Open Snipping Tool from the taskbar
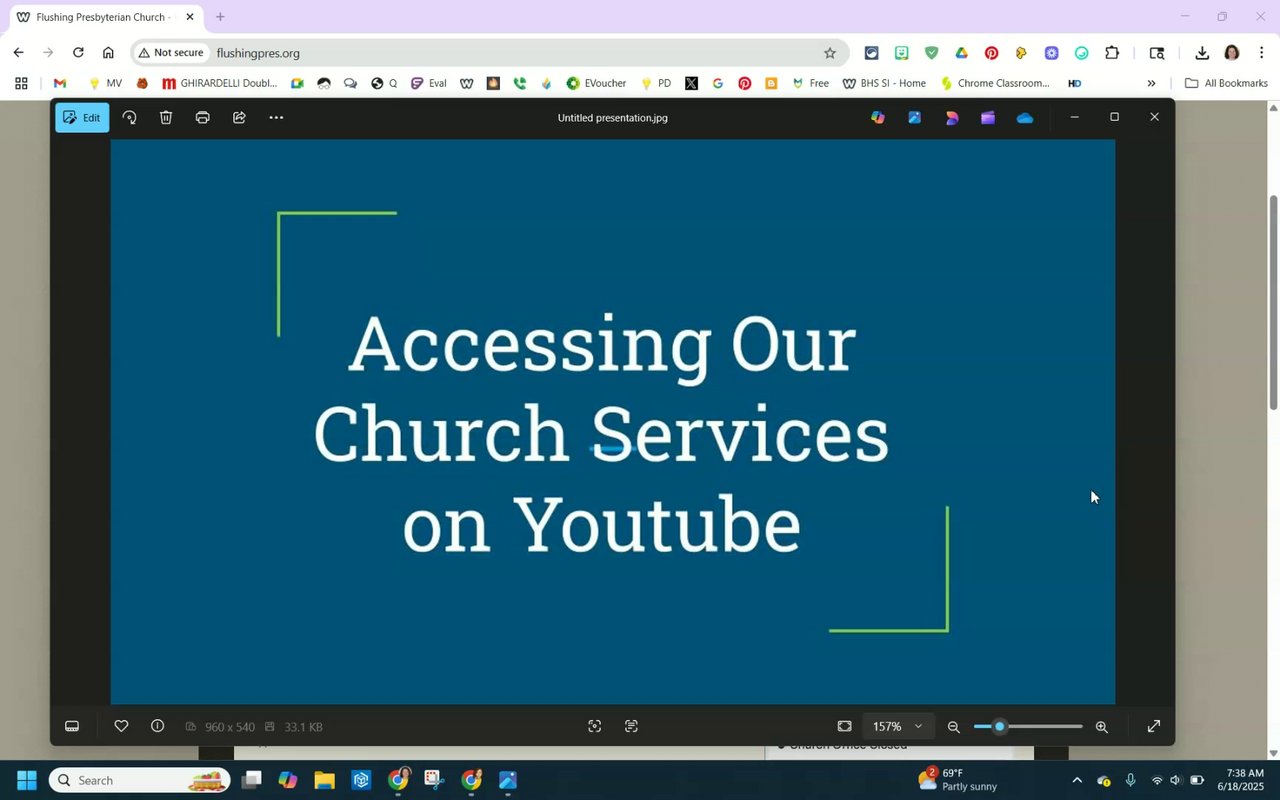This screenshot has width=1280, height=800. [434, 780]
